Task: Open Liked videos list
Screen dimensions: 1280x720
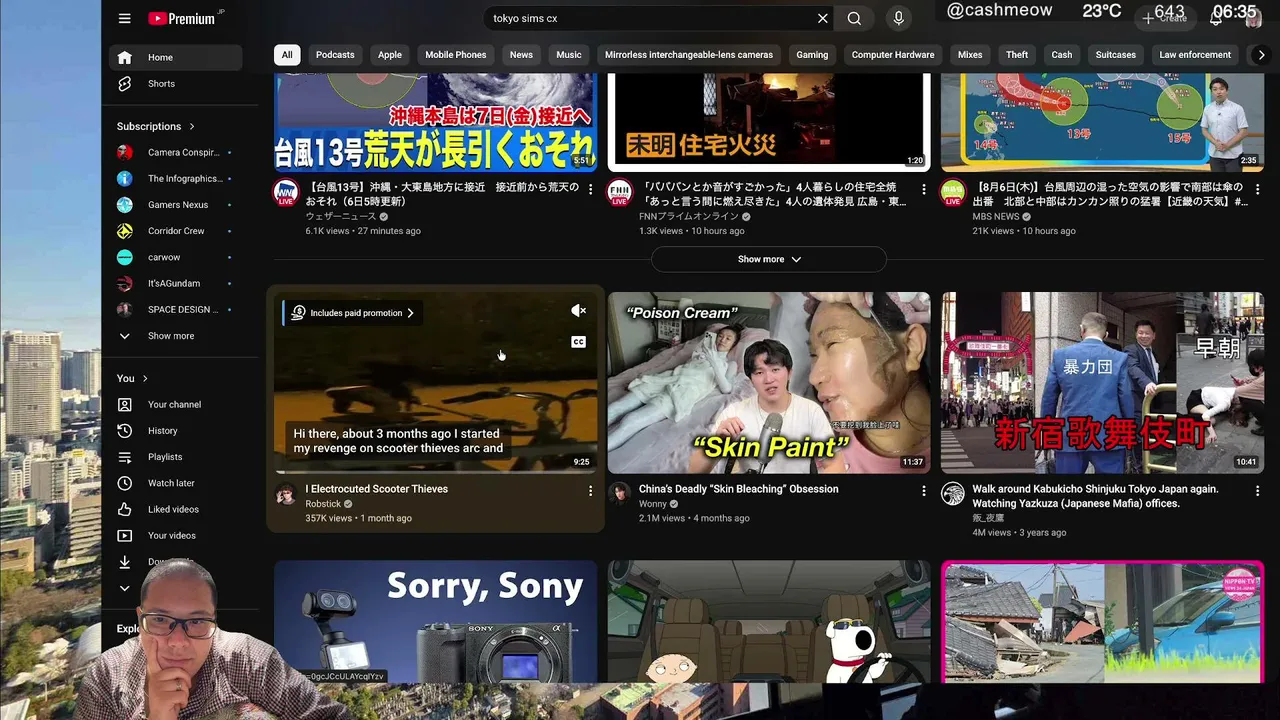Action: (176, 510)
